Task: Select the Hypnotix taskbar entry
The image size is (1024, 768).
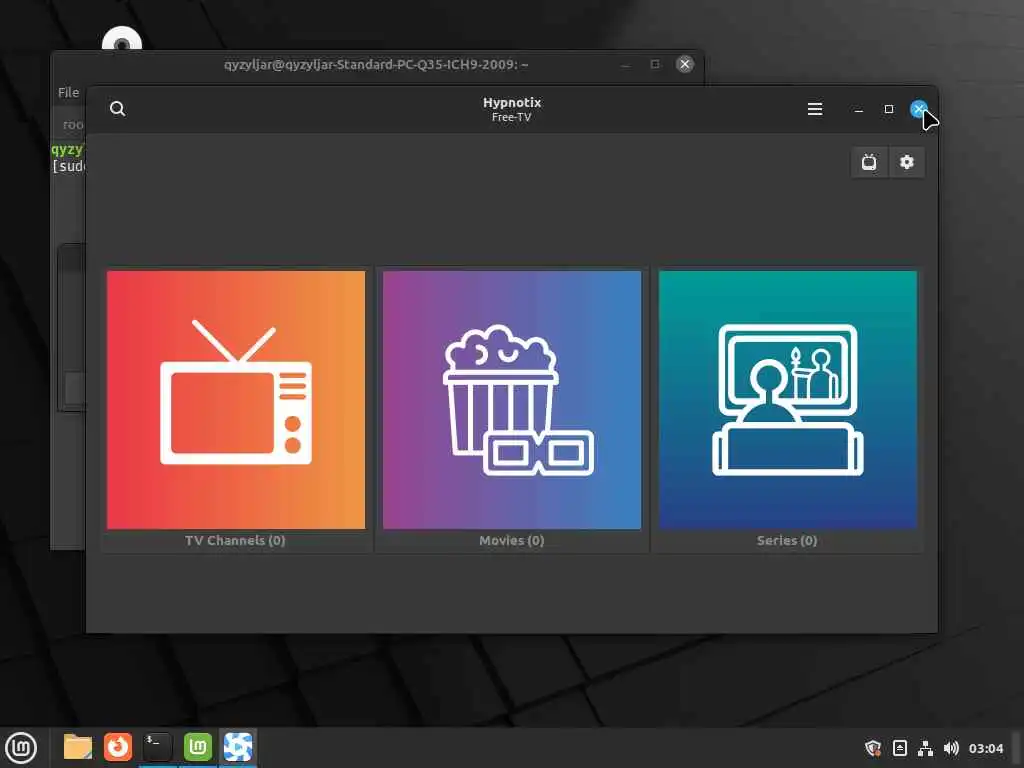Action: tap(238, 747)
